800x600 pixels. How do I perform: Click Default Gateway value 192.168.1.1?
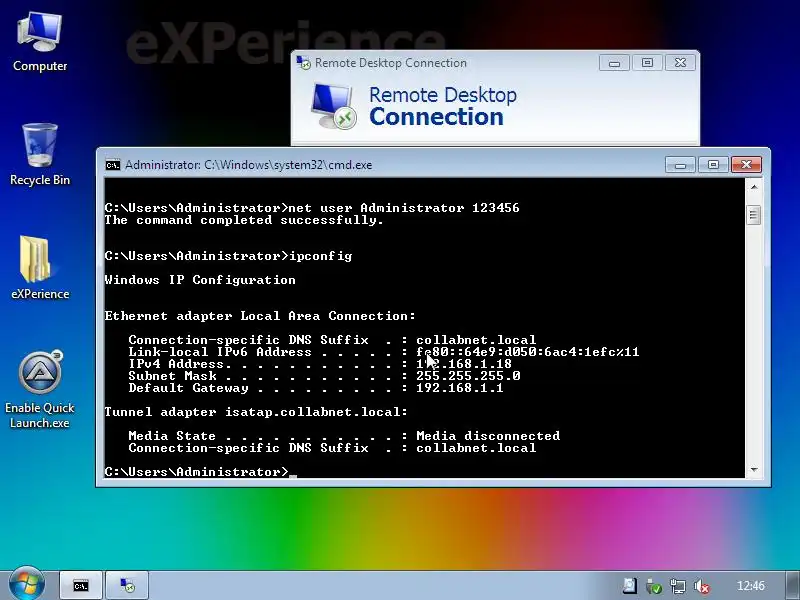pyautogui.click(x=460, y=388)
